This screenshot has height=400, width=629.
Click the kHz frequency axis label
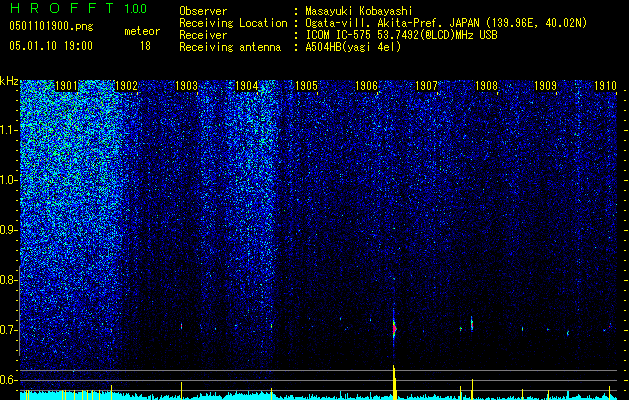click(x=9, y=81)
